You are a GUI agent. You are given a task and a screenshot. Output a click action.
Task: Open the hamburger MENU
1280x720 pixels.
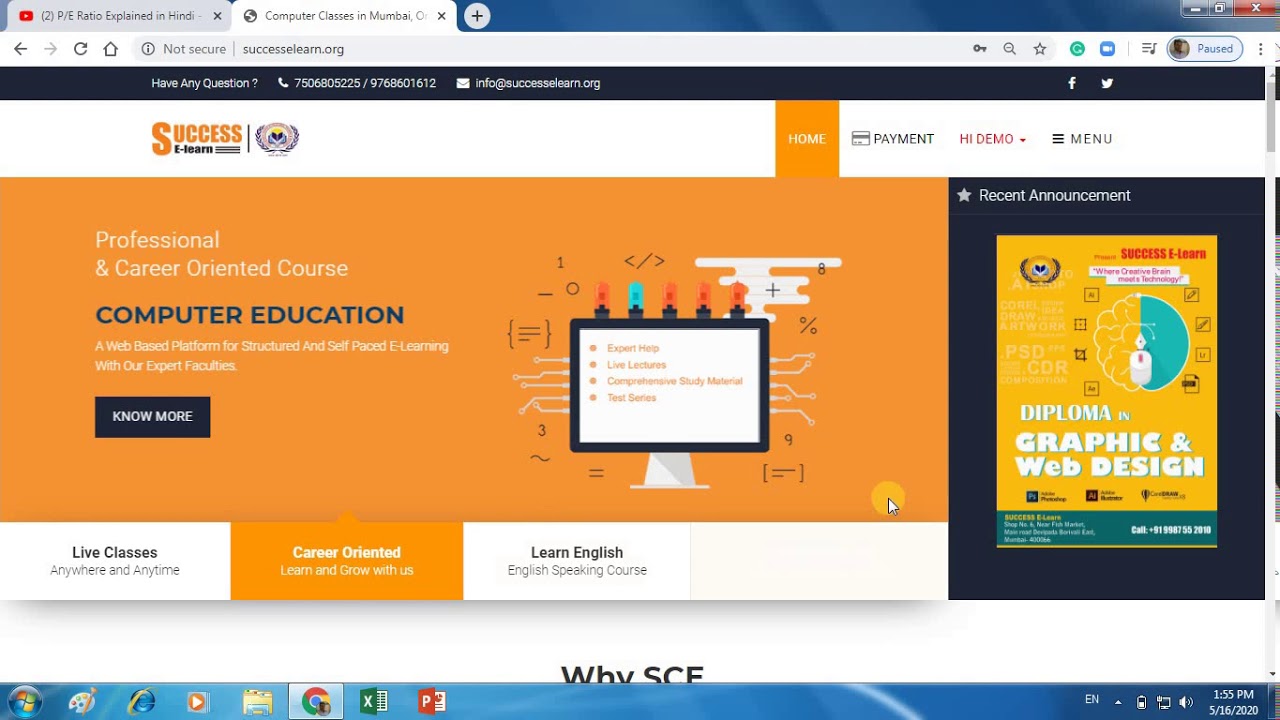(x=1082, y=139)
